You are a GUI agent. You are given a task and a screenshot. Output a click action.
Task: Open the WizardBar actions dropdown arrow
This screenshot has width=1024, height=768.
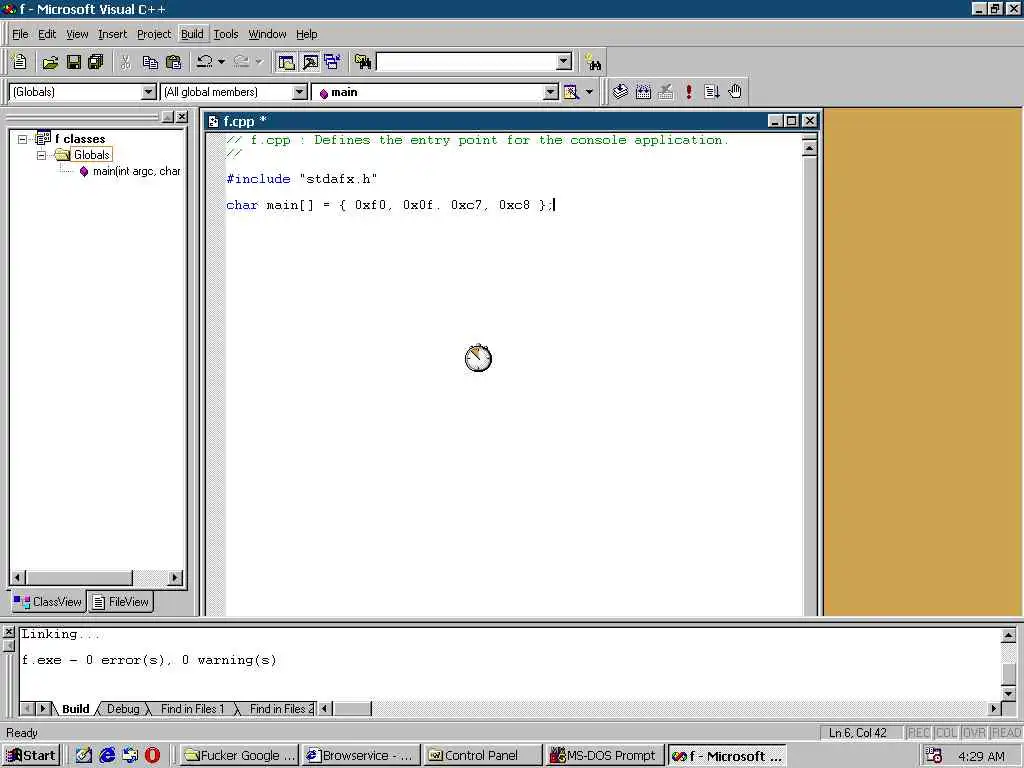(x=589, y=92)
